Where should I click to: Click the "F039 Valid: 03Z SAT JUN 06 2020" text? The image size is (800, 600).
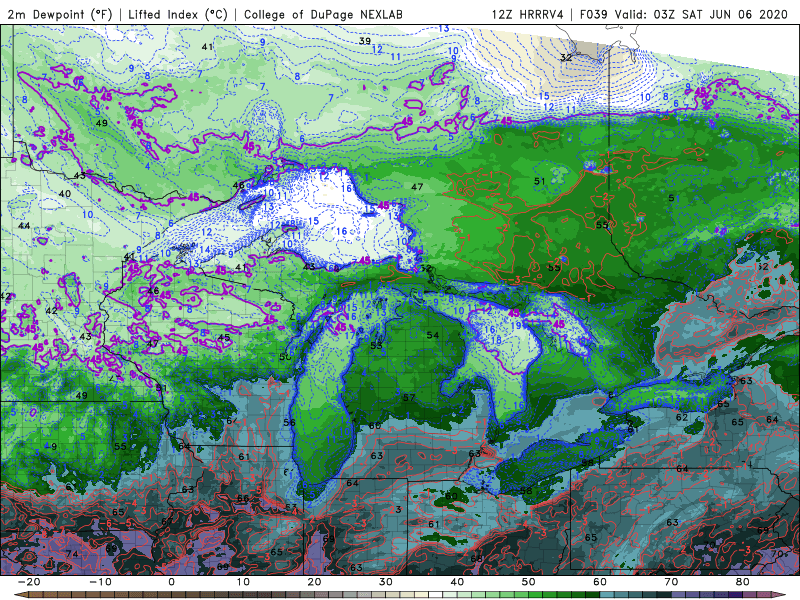coord(684,14)
